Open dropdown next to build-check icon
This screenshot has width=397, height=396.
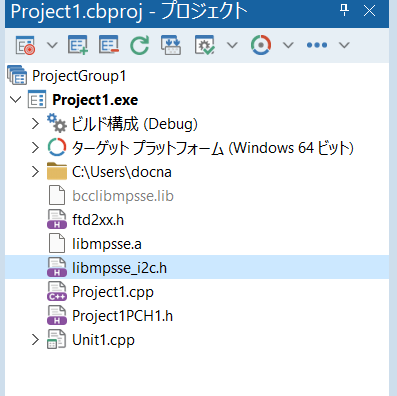click(232, 45)
